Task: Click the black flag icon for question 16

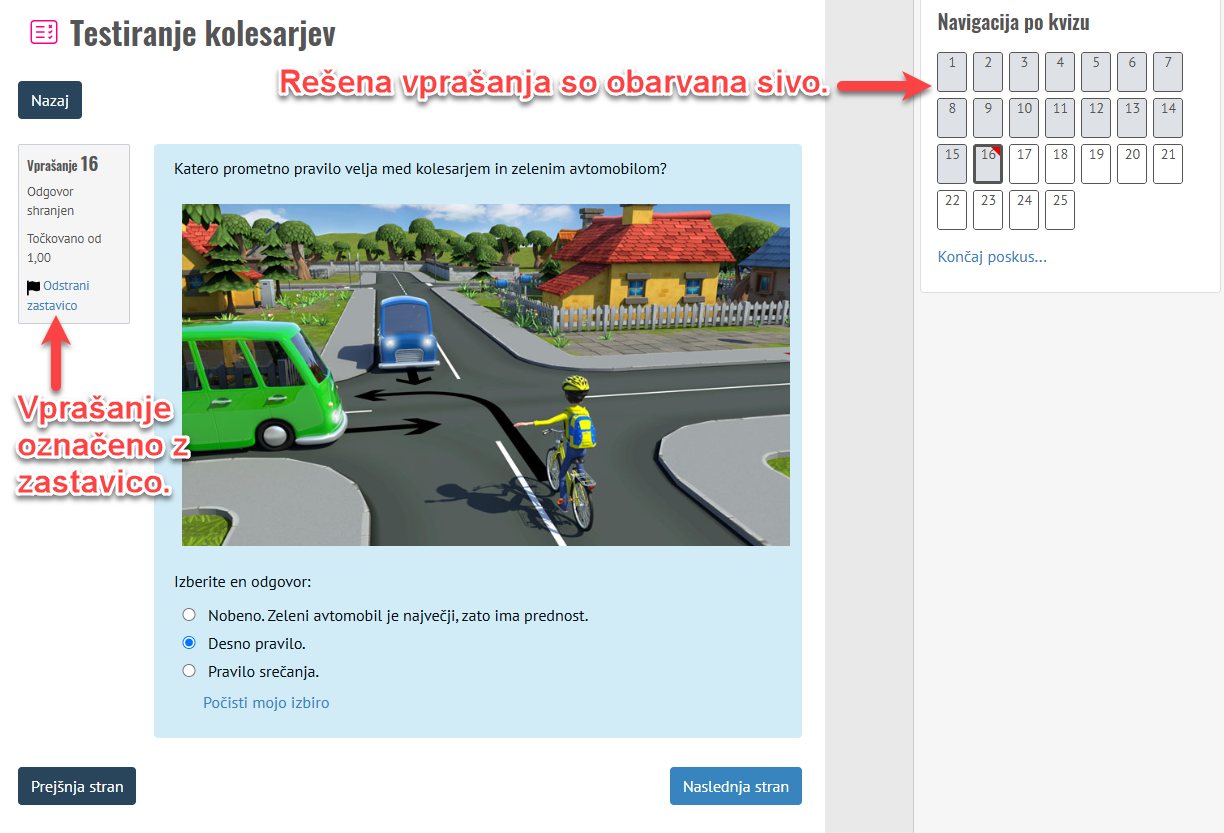Action: [34, 287]
